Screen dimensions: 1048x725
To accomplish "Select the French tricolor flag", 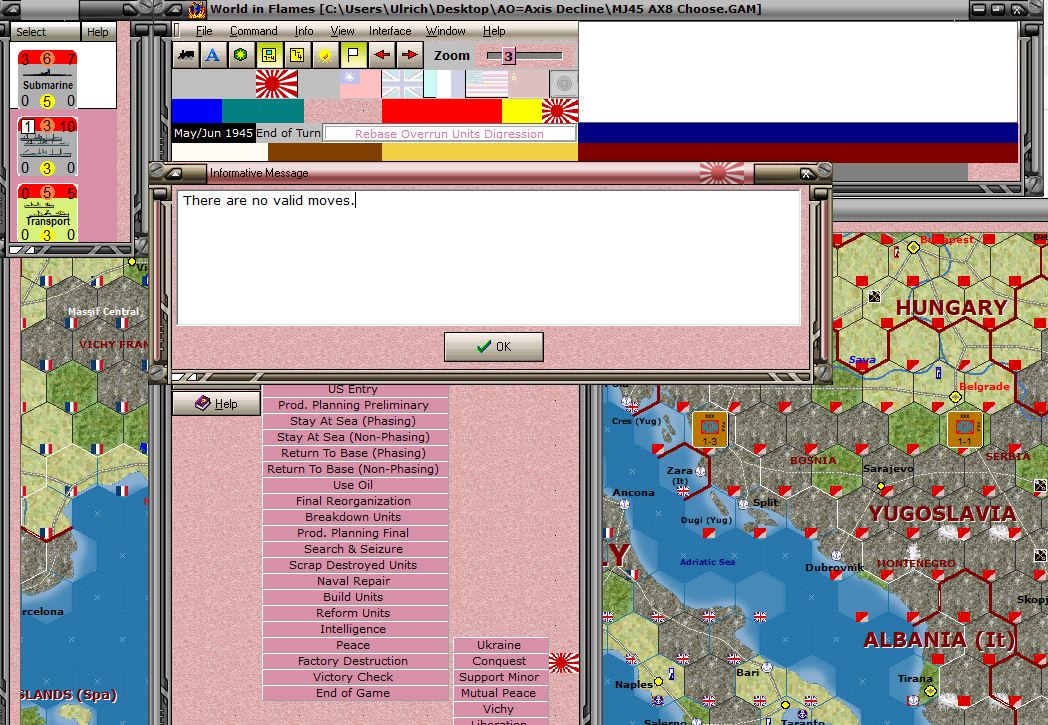I will click(444, 84).
